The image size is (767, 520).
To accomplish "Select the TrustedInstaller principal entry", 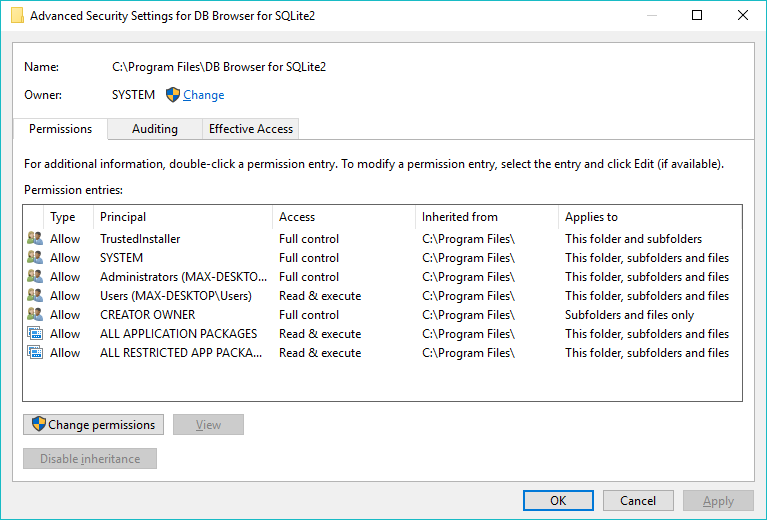I will 140,239.
